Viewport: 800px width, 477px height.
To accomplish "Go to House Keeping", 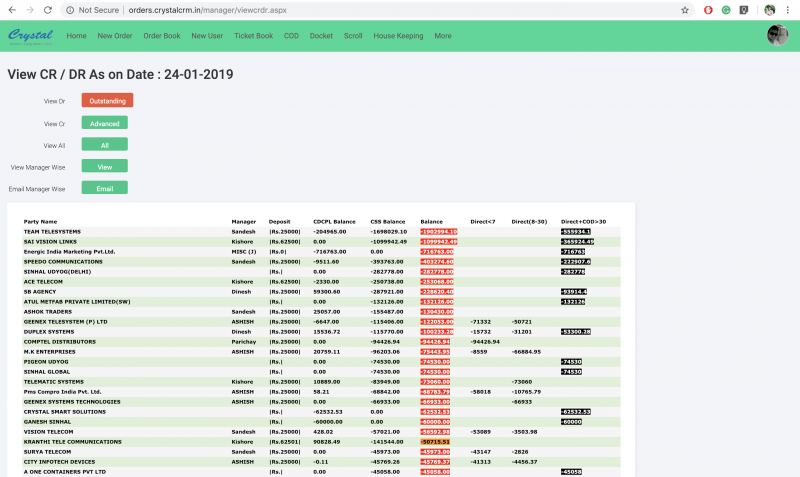I will tap(398, 36).
